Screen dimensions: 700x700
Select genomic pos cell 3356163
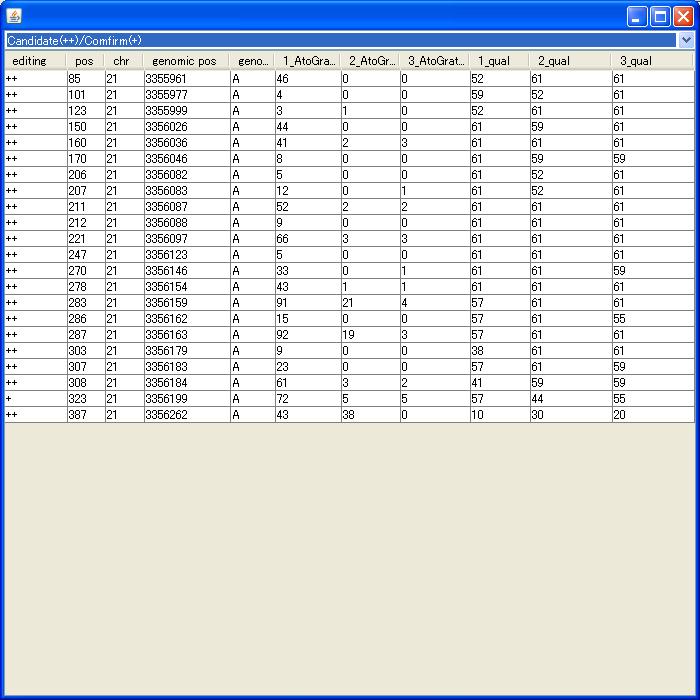coord(187,335)
